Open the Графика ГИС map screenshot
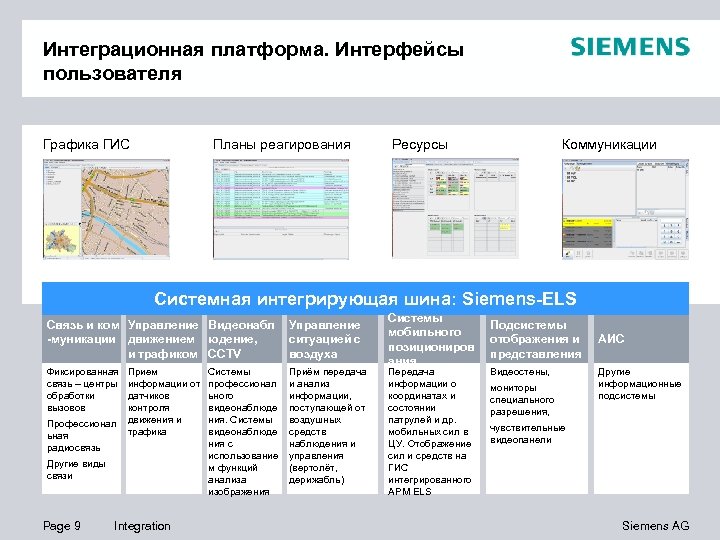The width and height of the screenshot is (720, 540). pyautogui.click(x=106, y=209)
